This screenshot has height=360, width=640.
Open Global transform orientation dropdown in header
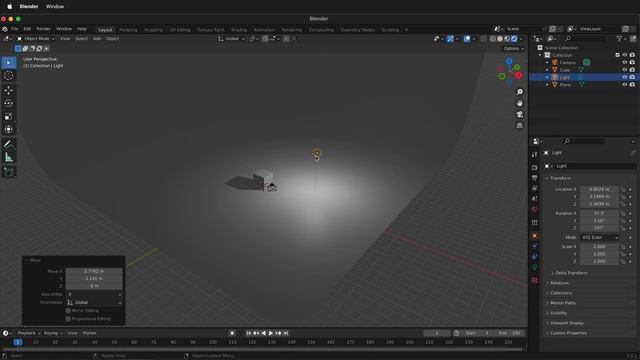coord(231,39)
